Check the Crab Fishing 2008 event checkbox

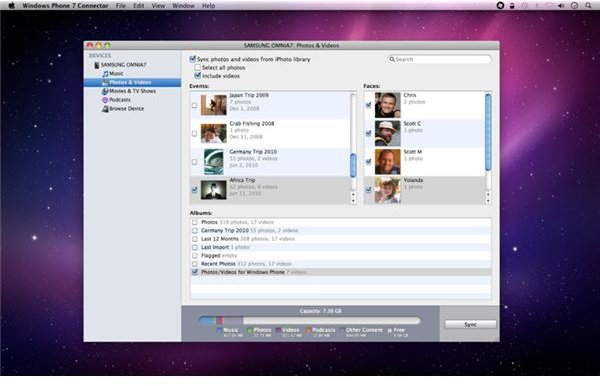[195, 134]
